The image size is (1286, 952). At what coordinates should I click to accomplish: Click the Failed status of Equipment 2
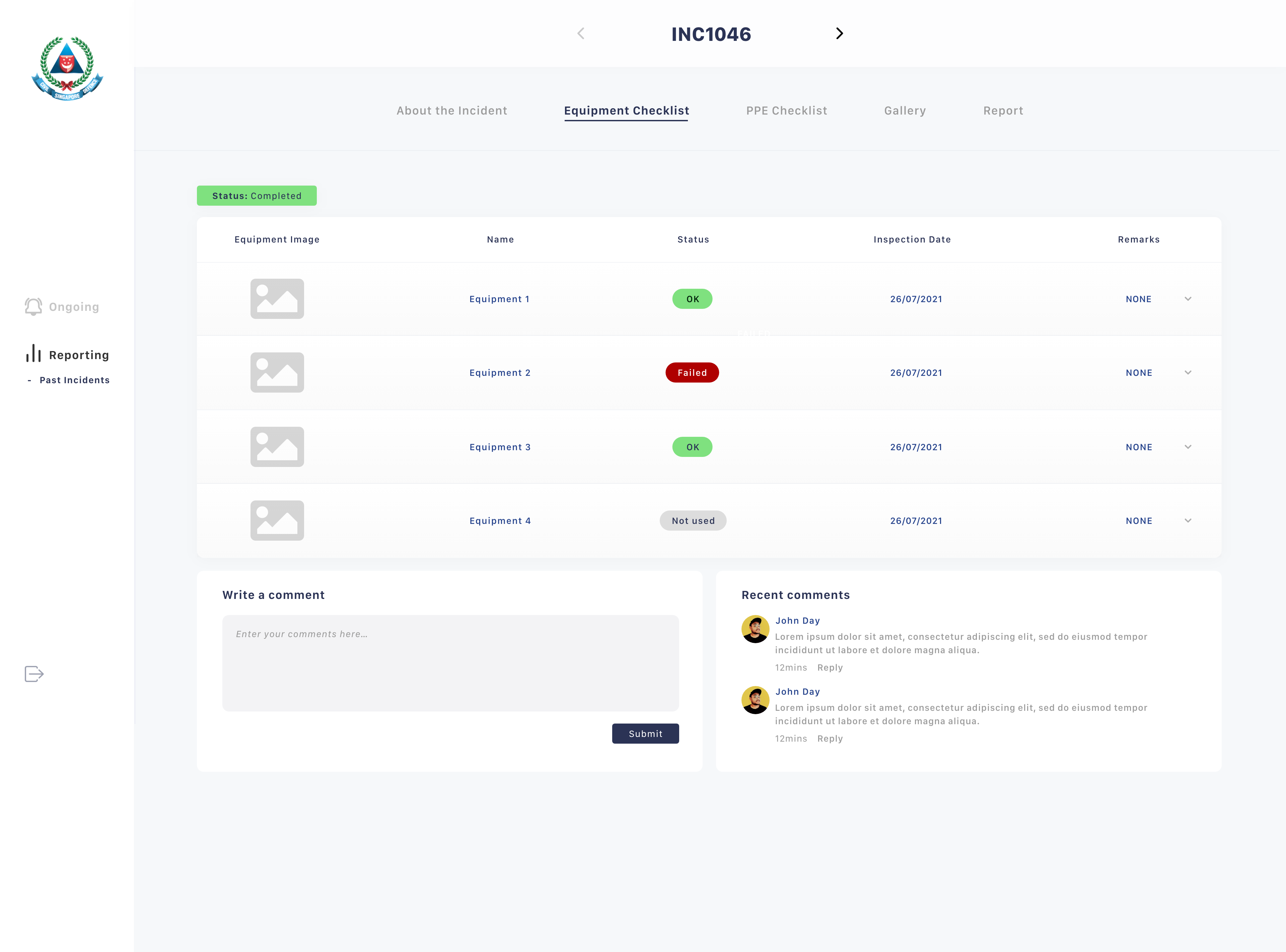coord(692,372)
